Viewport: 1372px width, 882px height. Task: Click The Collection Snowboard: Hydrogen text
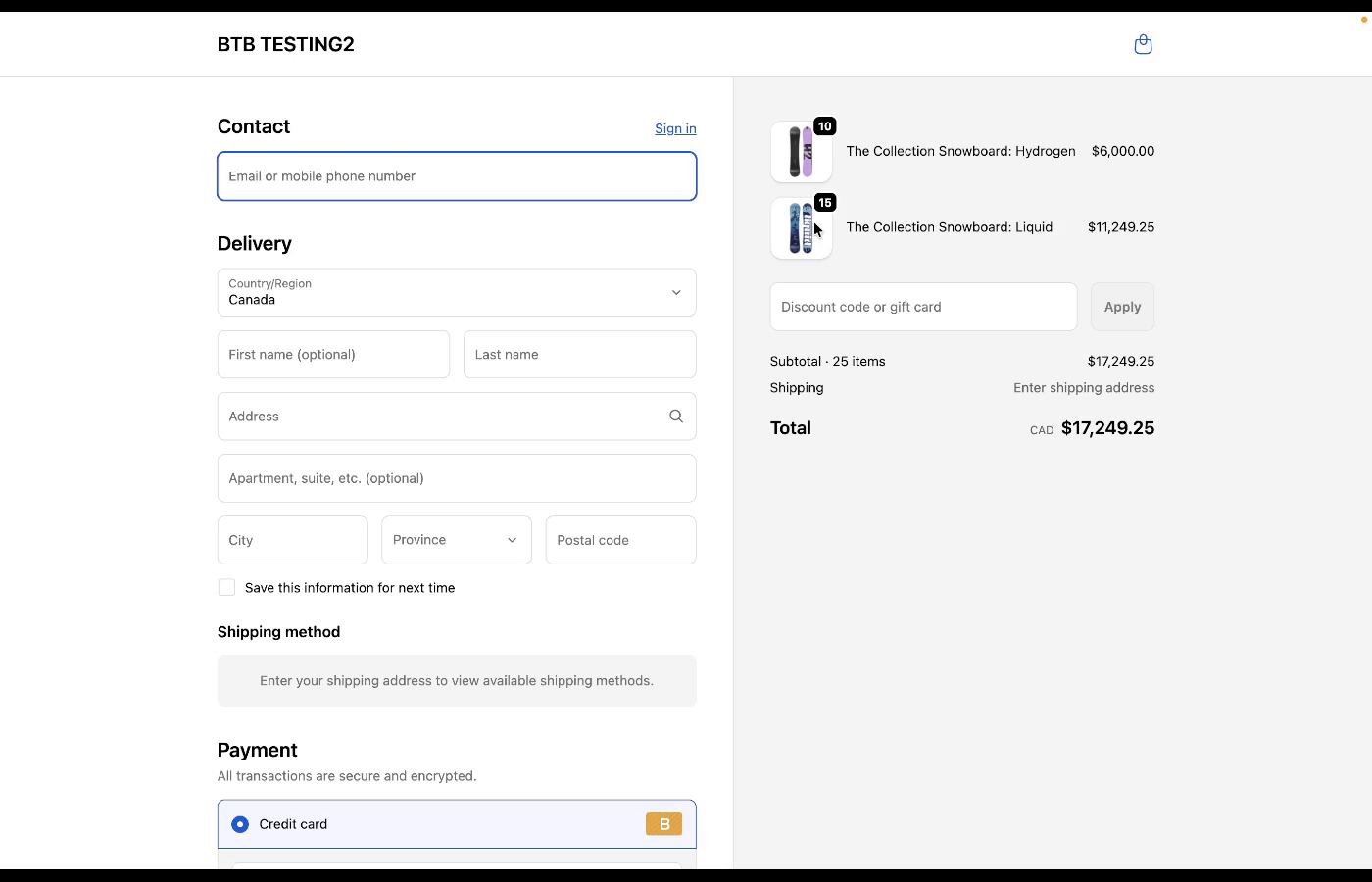[x=960, y=151]
